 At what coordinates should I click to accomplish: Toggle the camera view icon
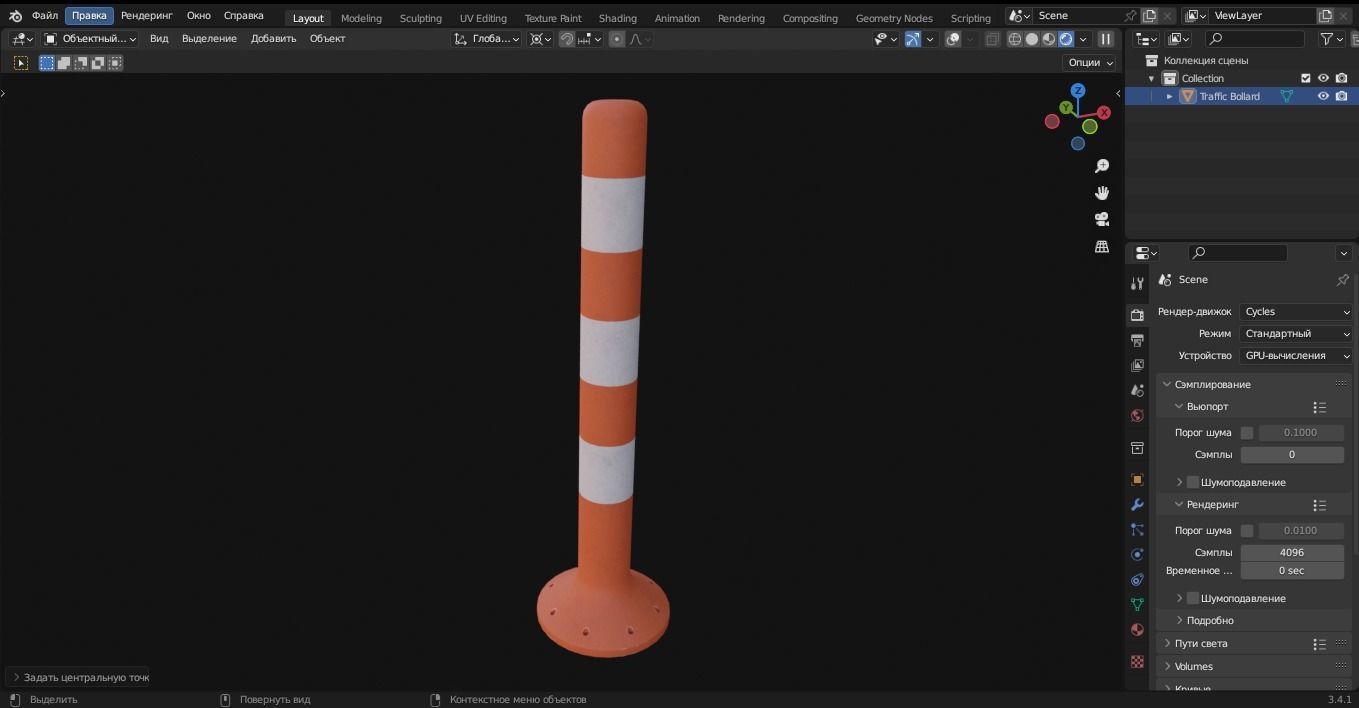(1102, 219)
